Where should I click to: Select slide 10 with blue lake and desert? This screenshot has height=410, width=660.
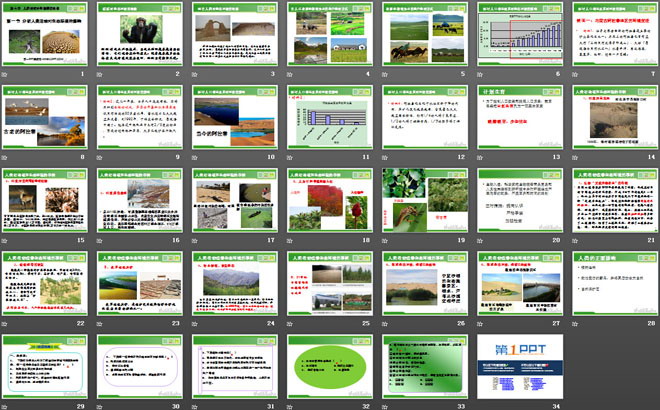[x=235, y=117]
